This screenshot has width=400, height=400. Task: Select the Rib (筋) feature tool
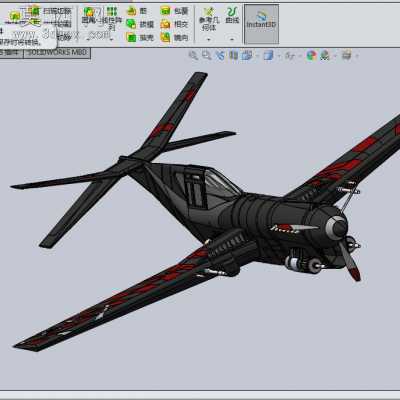[x=137, y=11]
